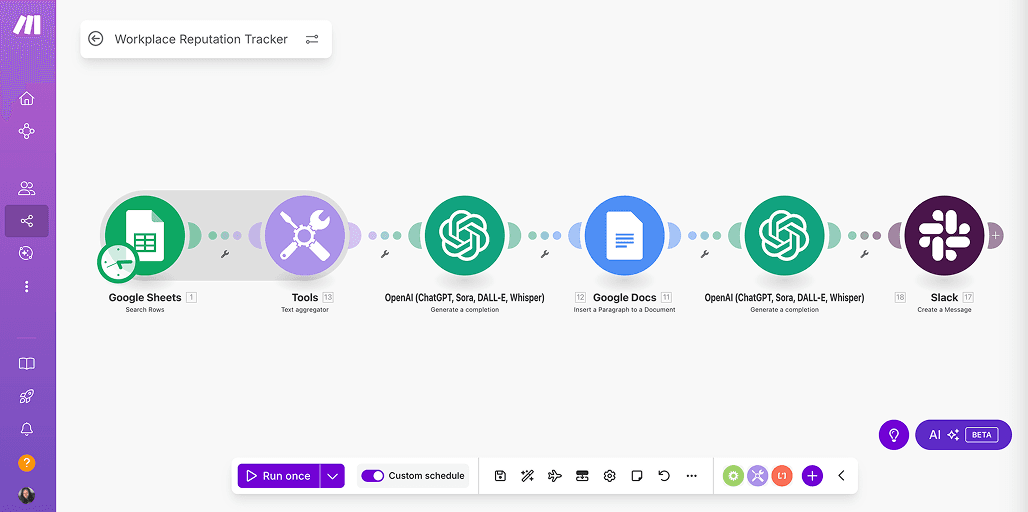Select the Slack Create a Message module
The height and width of the screenshot is (512, 1028).
point(945,235)
